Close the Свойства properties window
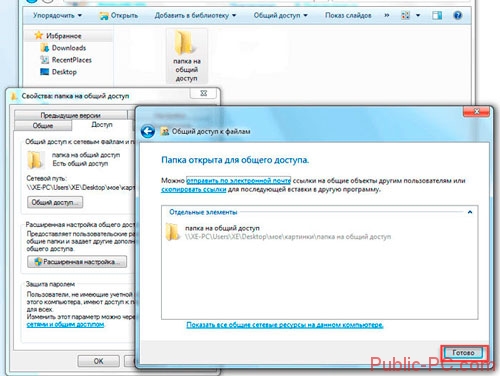This screenshot has height=376, width=500. [204, 93]
